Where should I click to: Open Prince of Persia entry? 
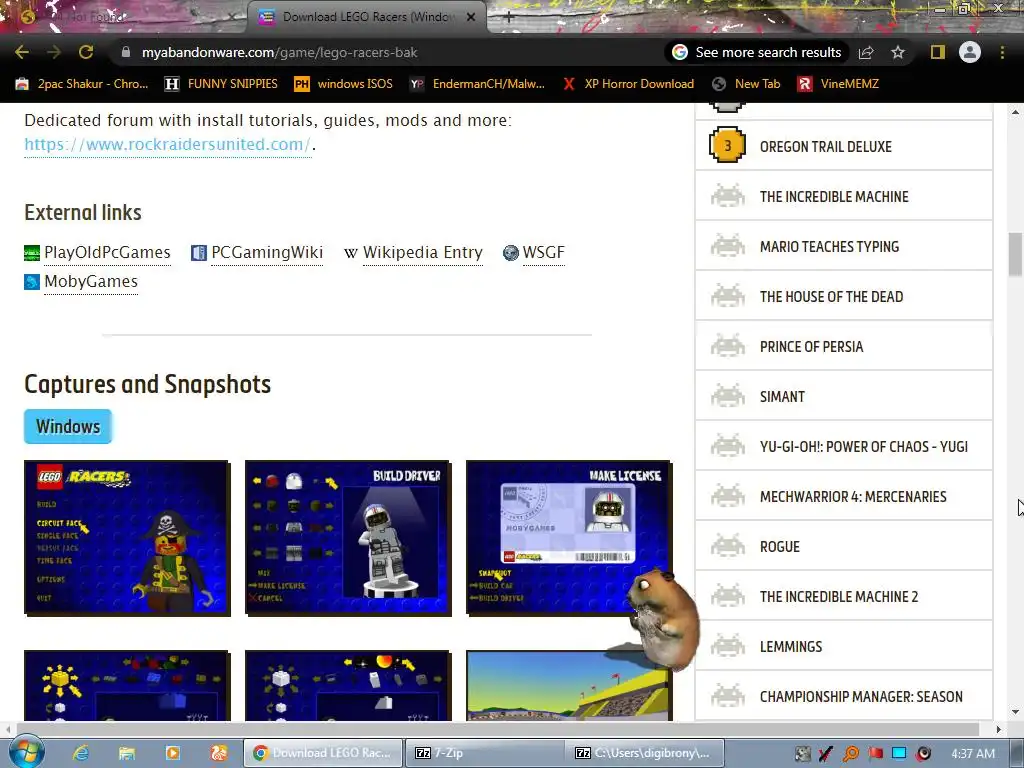[x=812, y=347]
